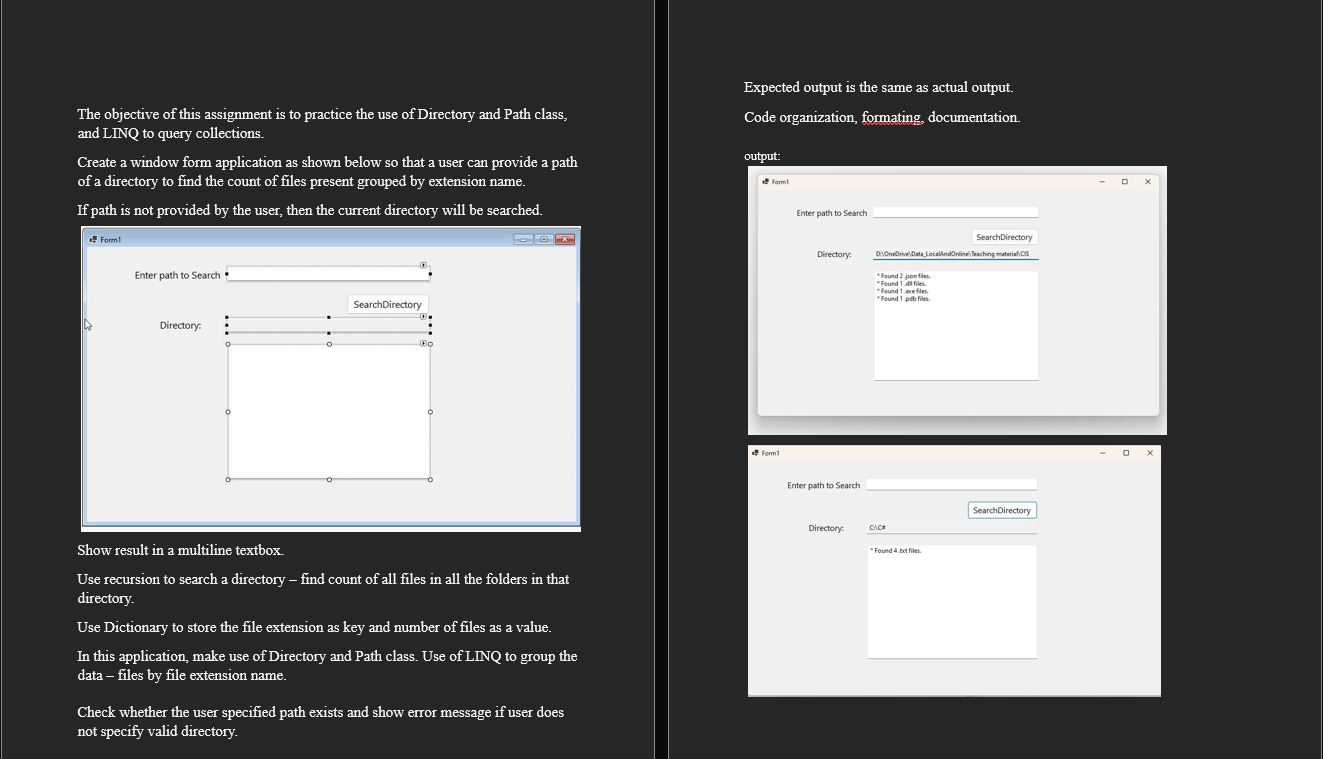1323x759 pixels.
Task: Click the Form1 icon on the top output window
Action: point(766,180)
